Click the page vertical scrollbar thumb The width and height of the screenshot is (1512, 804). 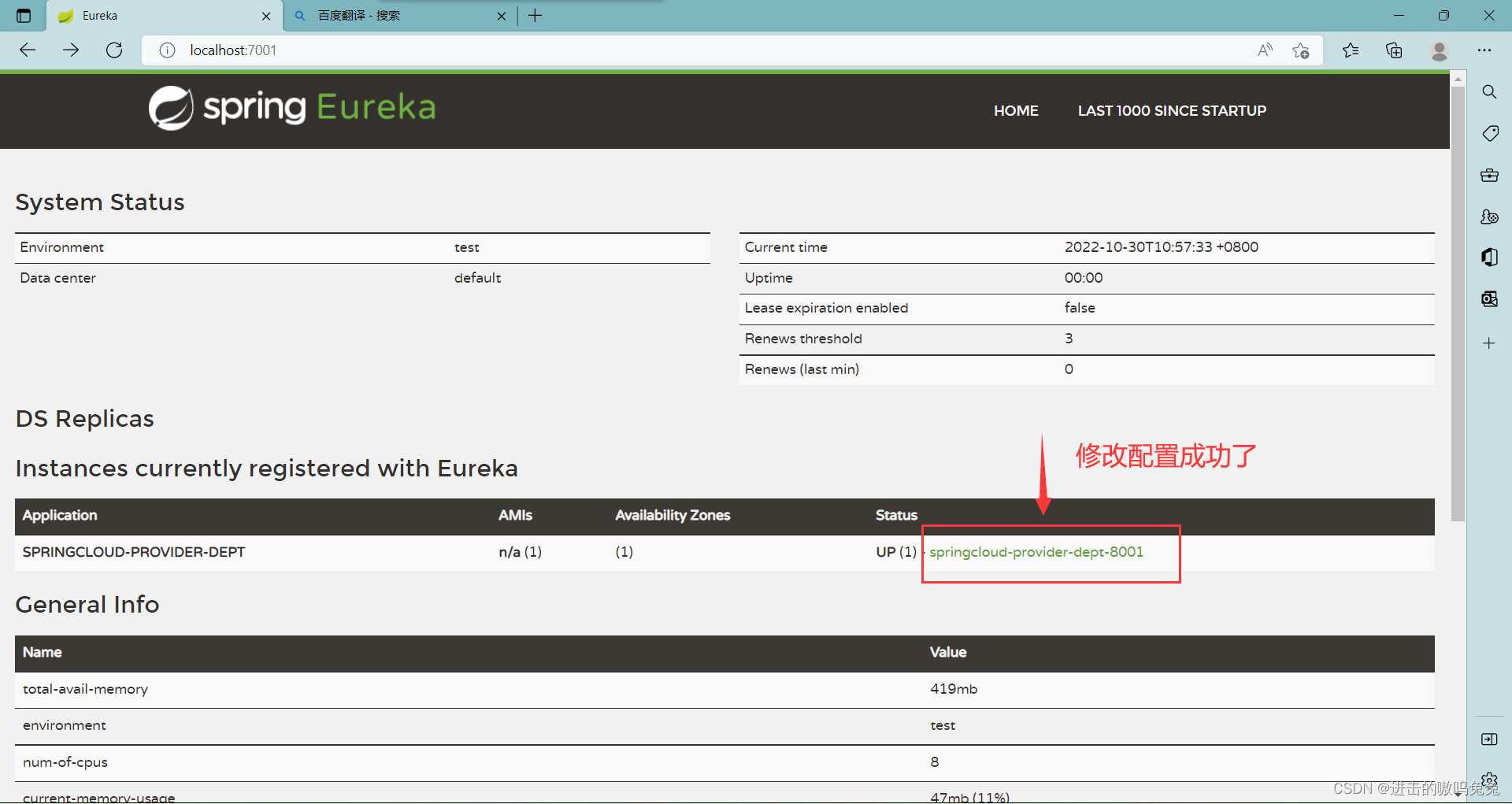(x=1458, y=303)
